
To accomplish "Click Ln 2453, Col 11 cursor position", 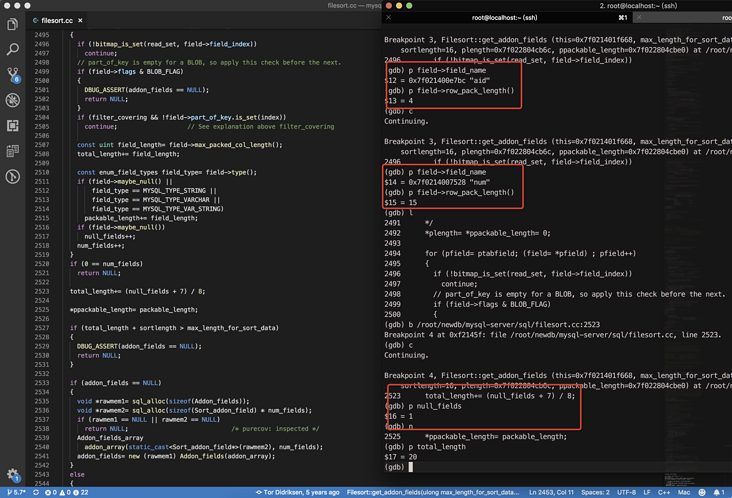I will point(551,492).
